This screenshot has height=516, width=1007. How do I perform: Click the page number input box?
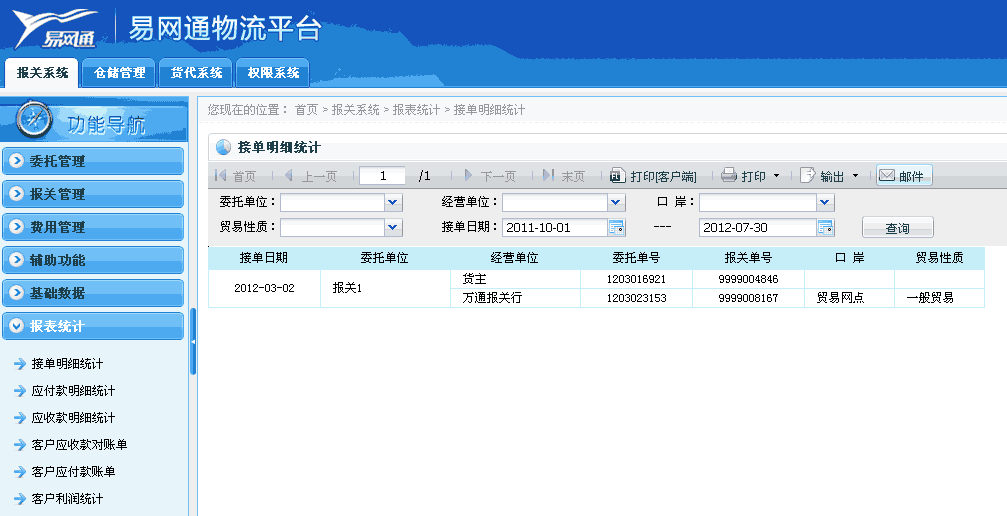click(383, 175)
